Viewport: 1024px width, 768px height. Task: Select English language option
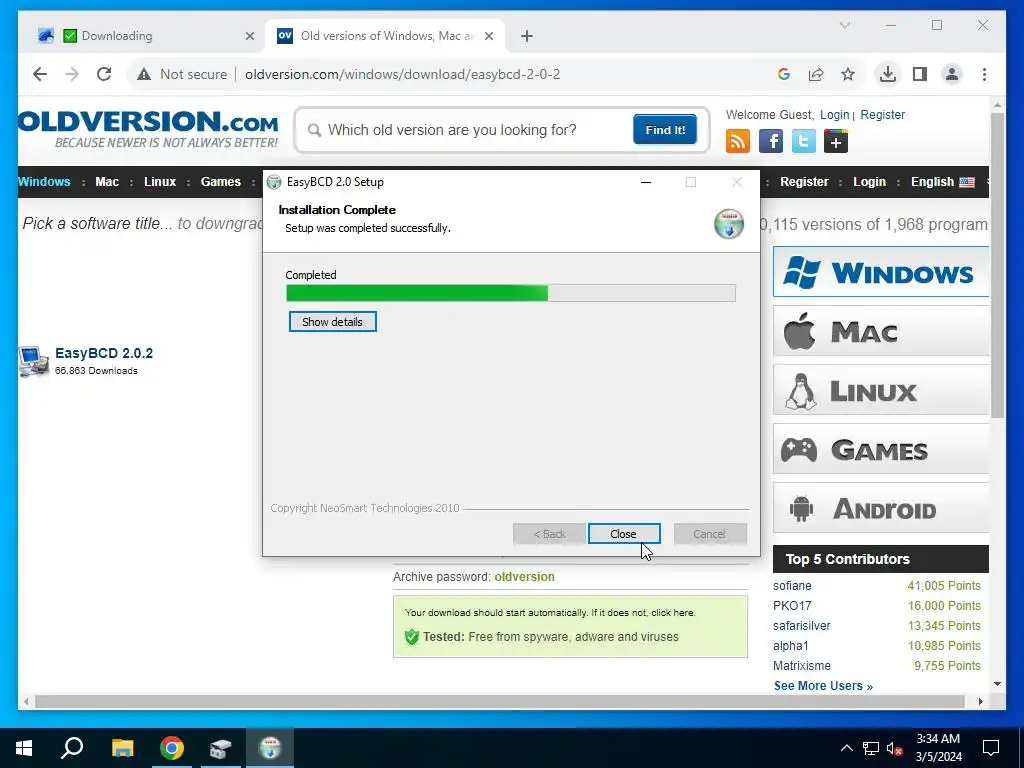click(942, 182)
